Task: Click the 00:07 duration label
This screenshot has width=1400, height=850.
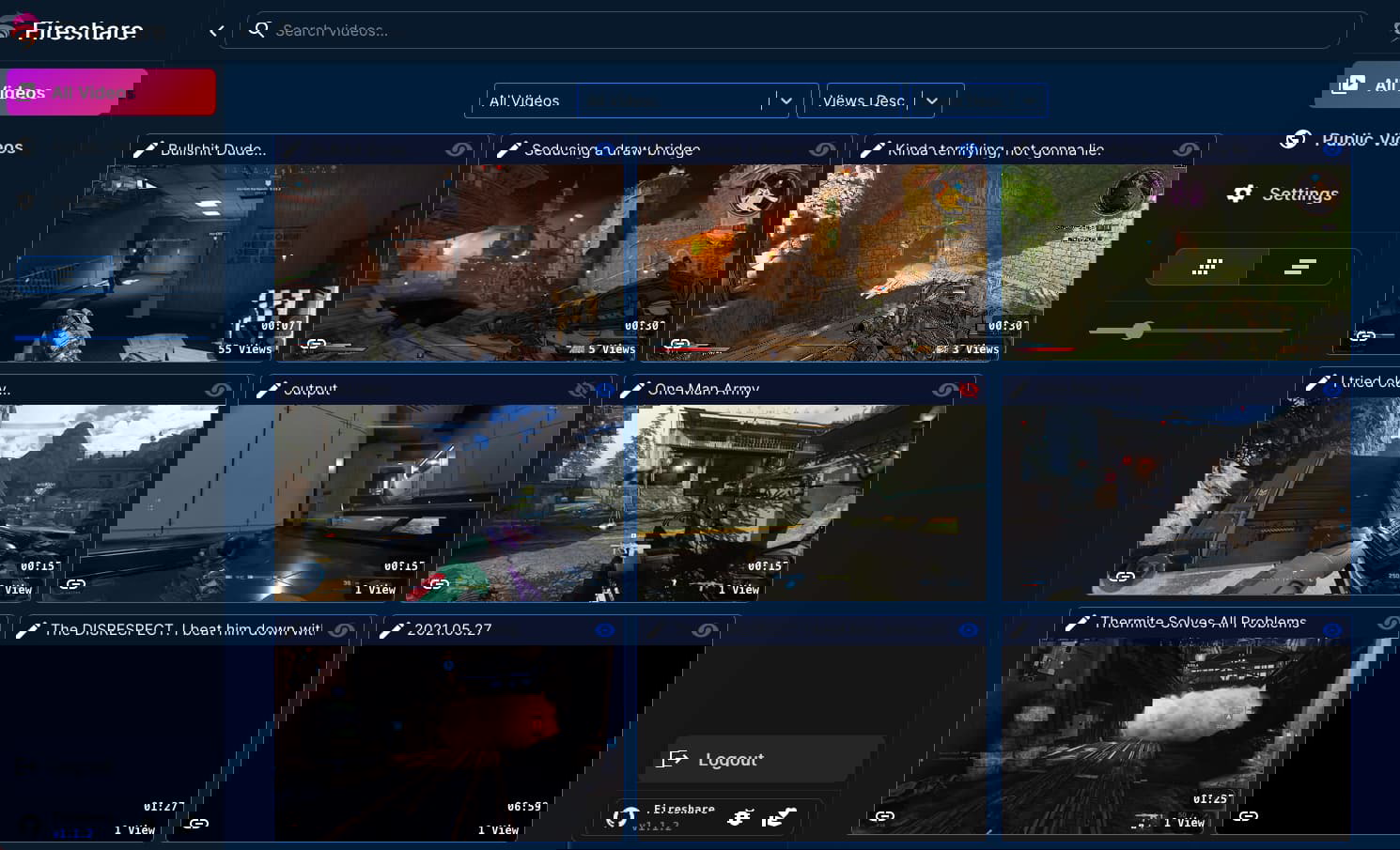Action: point(281,327)
